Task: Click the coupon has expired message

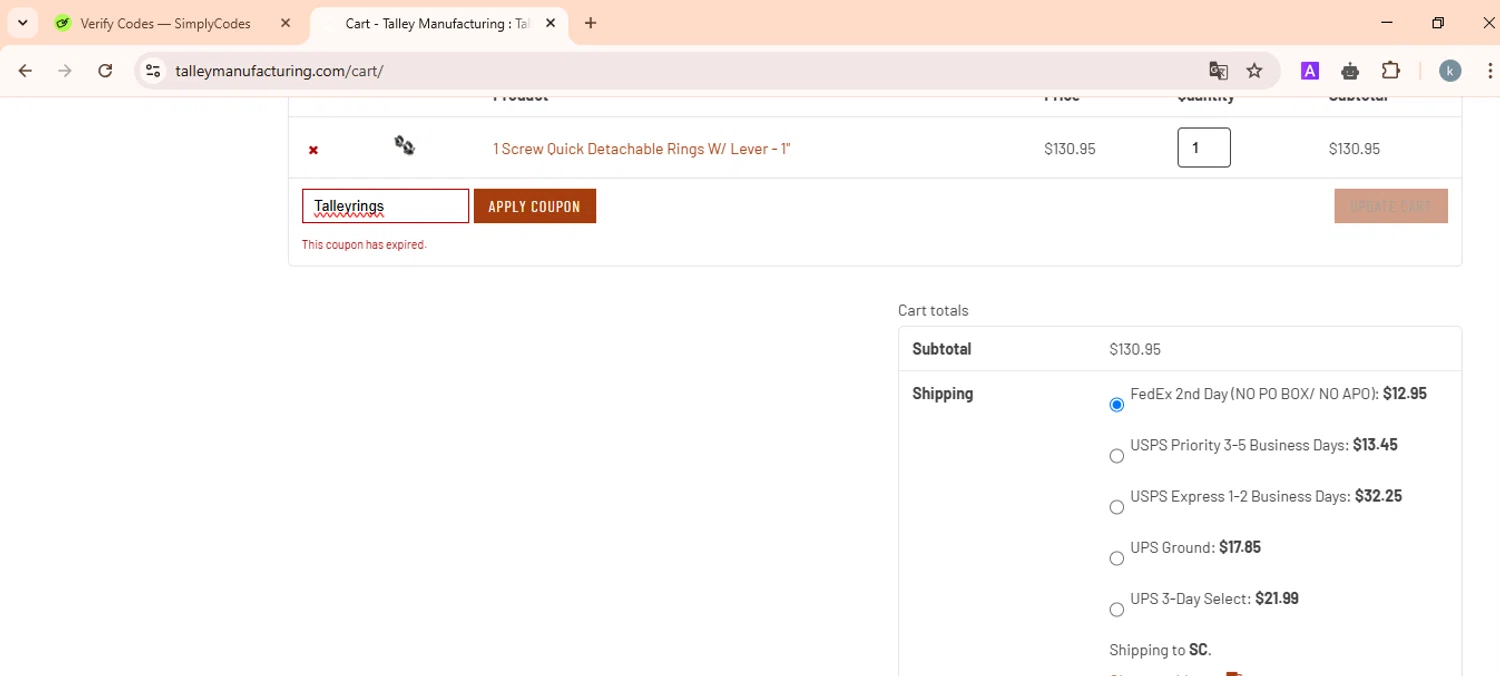Action: click(364, 245)
